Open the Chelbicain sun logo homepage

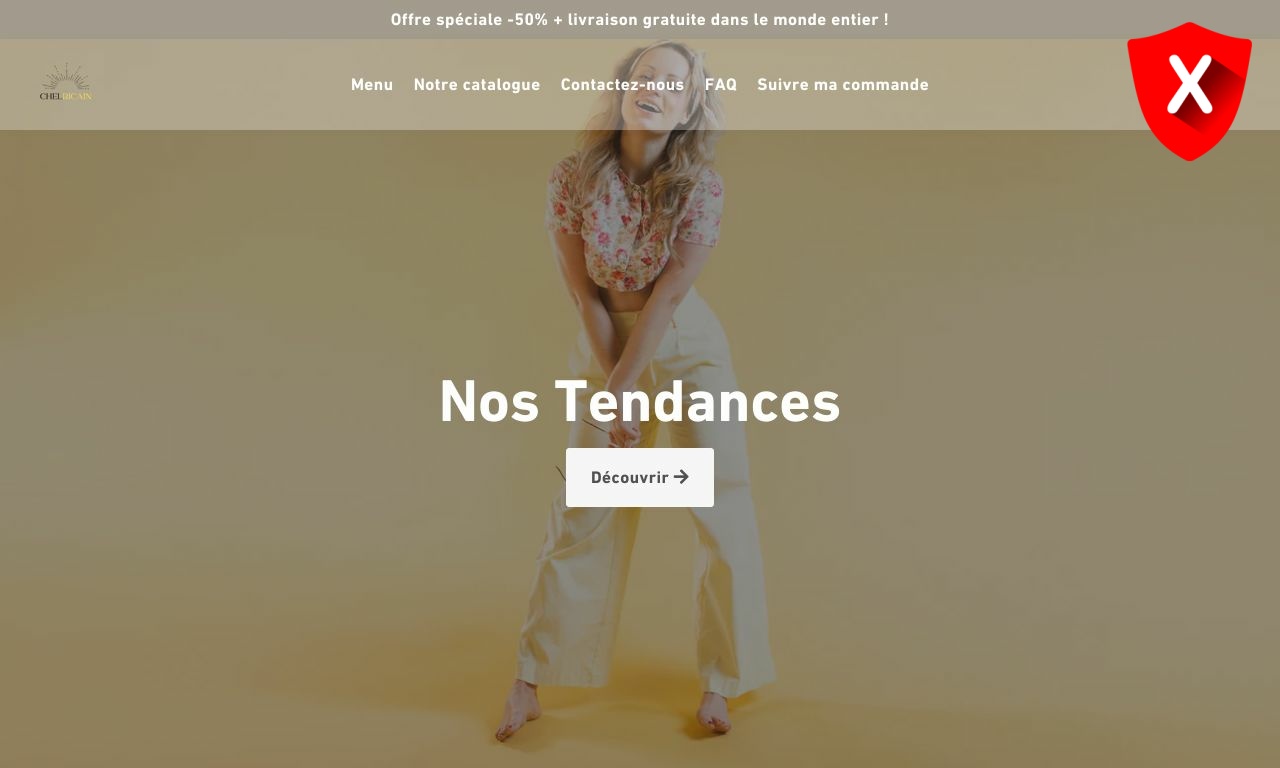coord(66,82)
